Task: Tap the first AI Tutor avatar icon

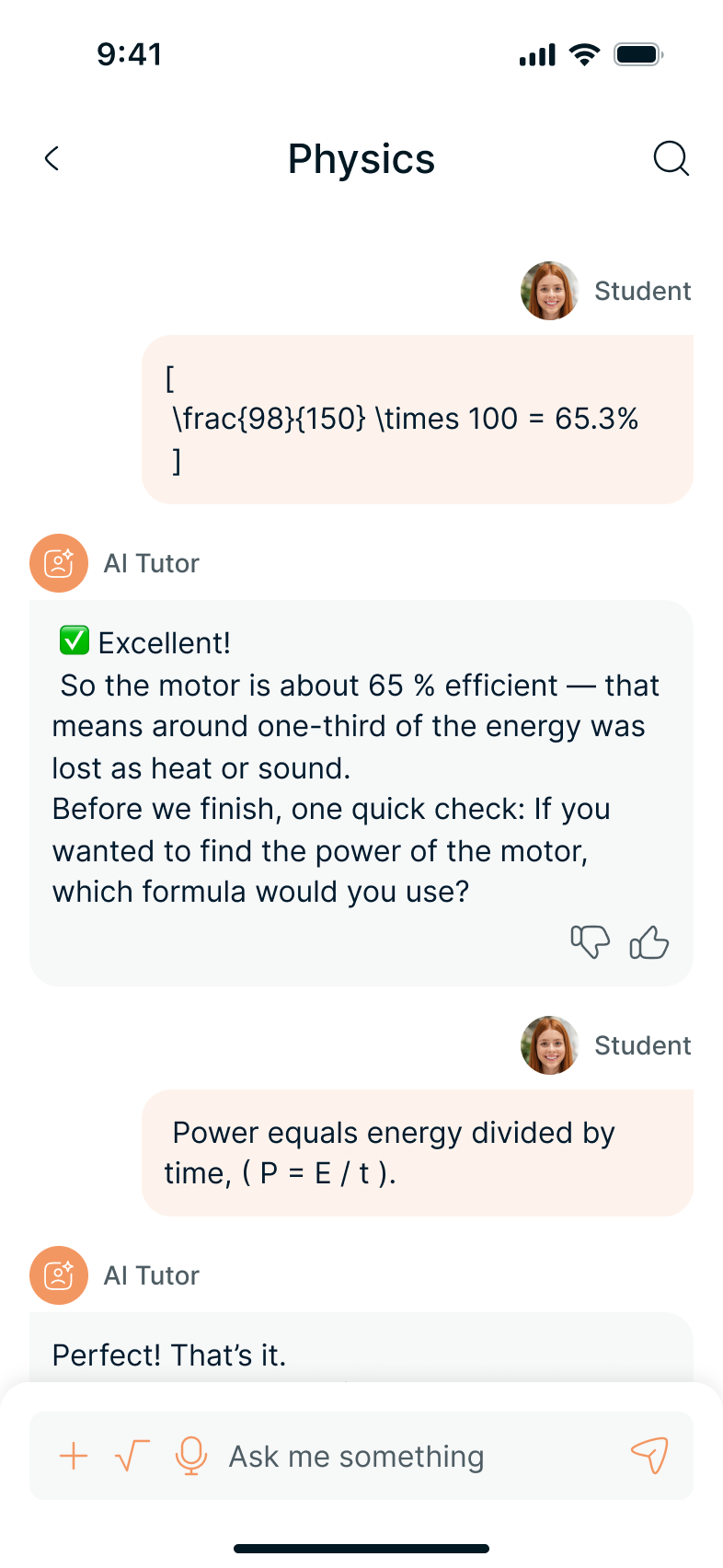Action: (x=59, y=563)
